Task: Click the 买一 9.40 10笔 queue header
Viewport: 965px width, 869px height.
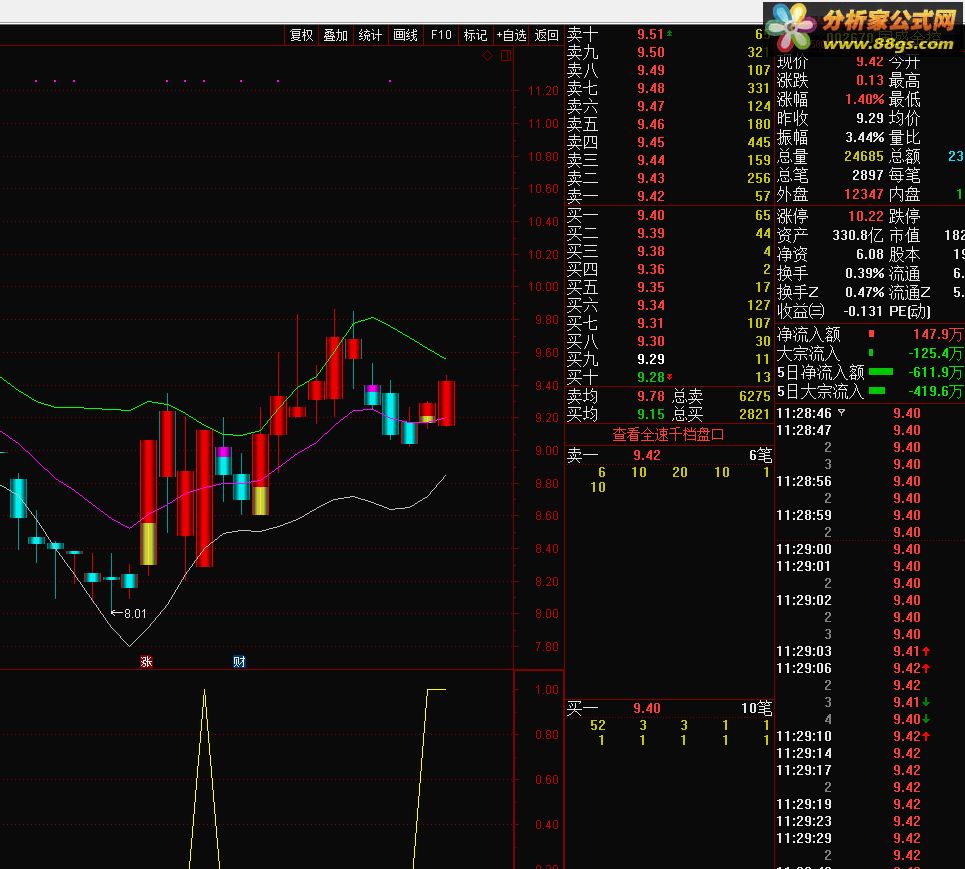Action: coord(668,708)
